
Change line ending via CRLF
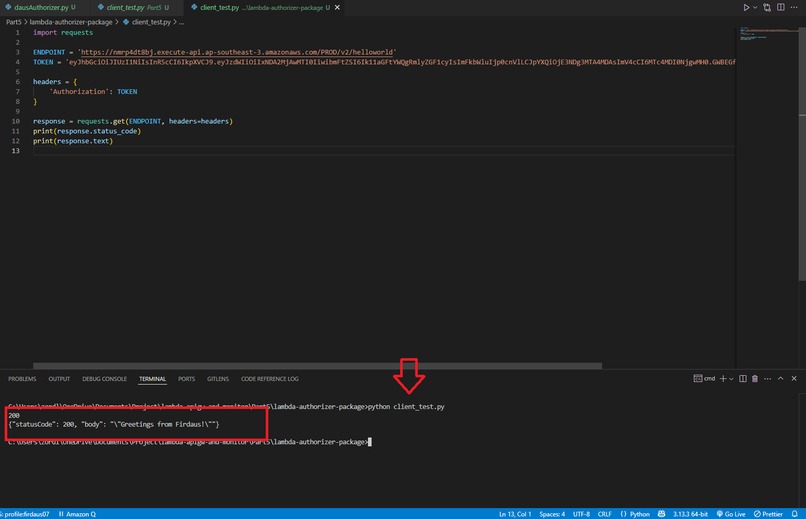point(604,514)
